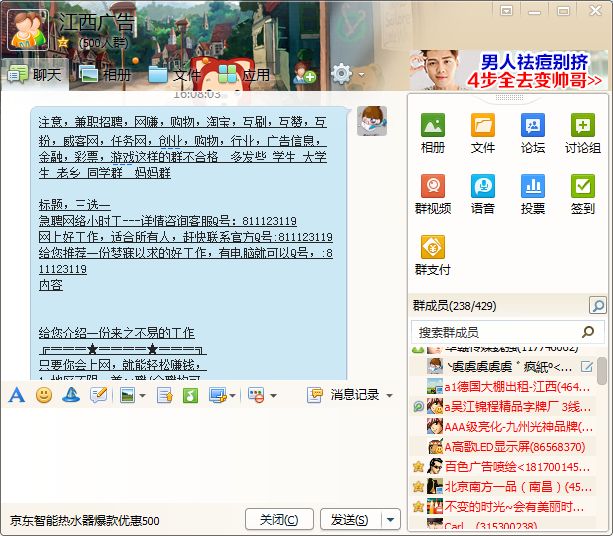
Task: Click the group settings gear icon
Action: (341, 73)
